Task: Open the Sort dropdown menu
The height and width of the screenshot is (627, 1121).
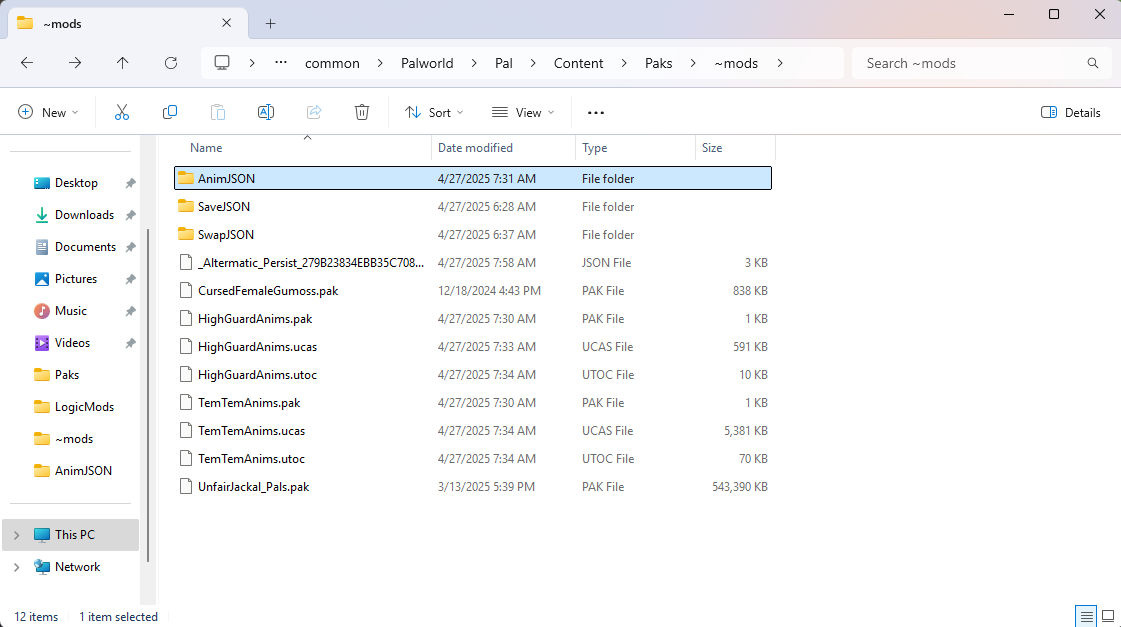Action: 434,112
